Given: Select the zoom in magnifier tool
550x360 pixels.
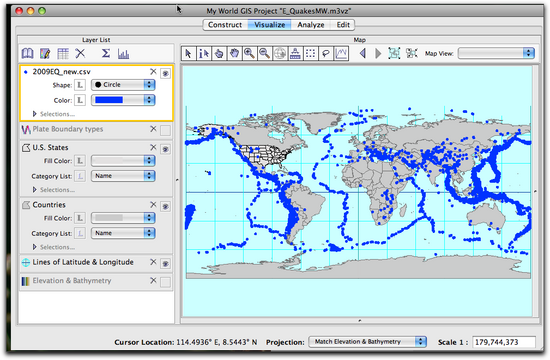Looking at the screenshot, I should click(249, 54).
